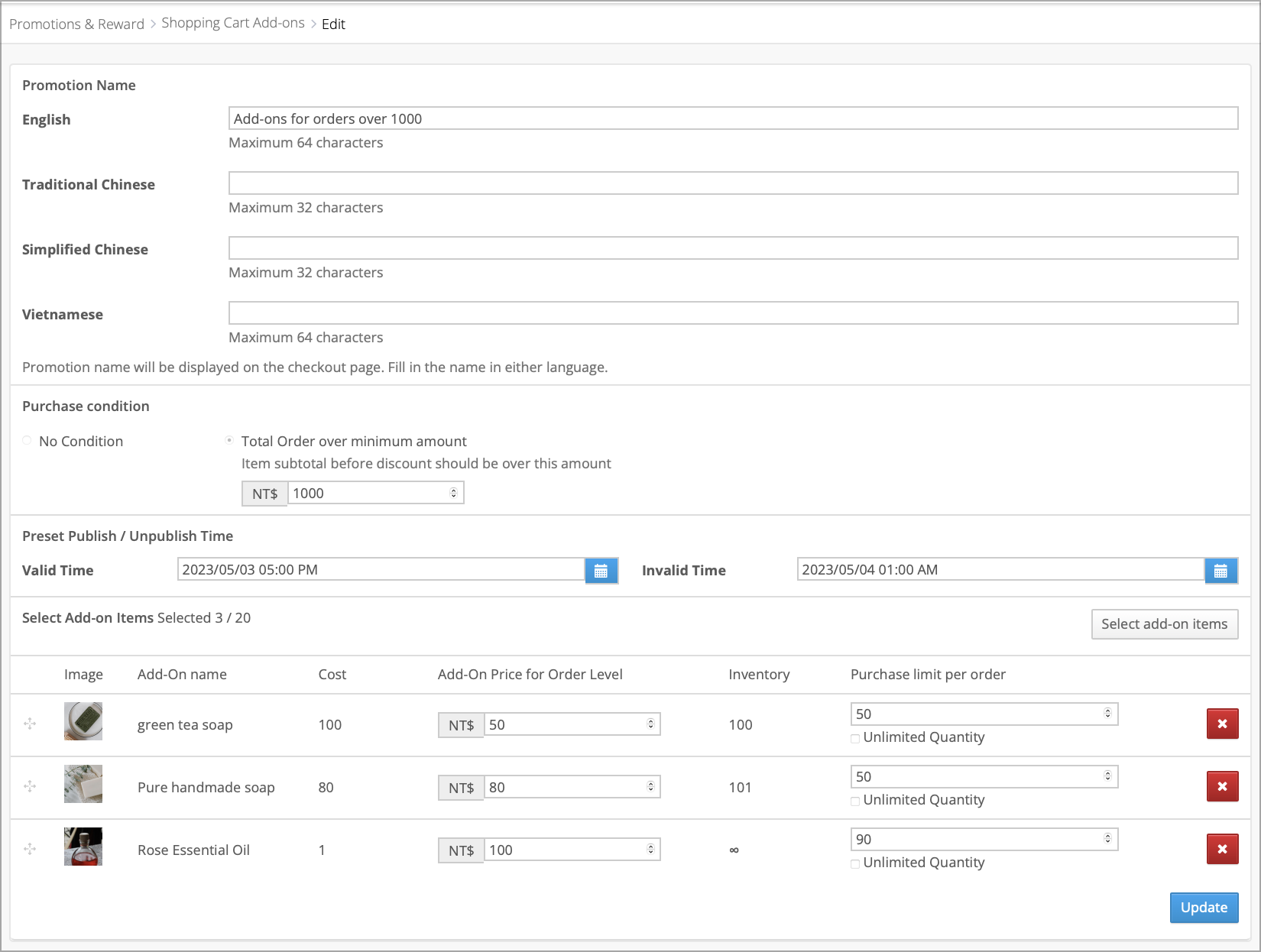This screenshot has width=1261, height=952.
Task: Focus the English promotion name field
Action: [x=734, y=118]
